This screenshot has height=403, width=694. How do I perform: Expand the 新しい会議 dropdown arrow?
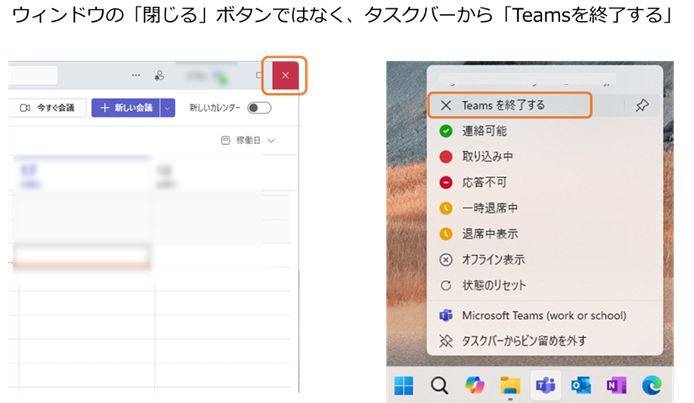tap(168, 107)
